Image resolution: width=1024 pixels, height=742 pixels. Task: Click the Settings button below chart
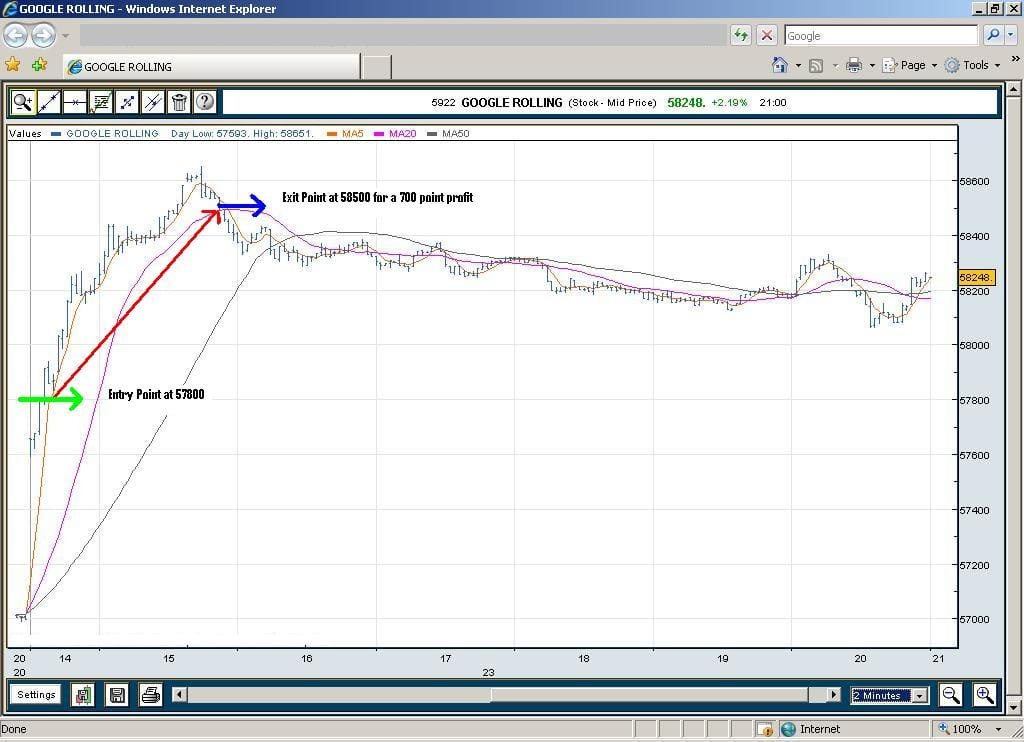tap(36, 694)
